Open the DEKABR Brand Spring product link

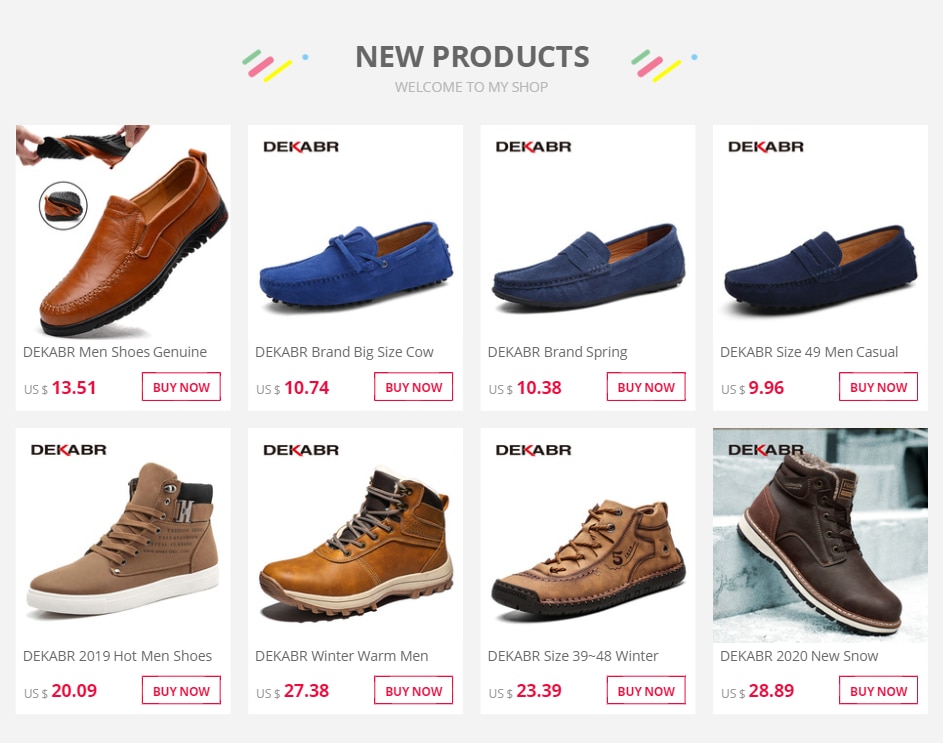[x=557, y=352]
